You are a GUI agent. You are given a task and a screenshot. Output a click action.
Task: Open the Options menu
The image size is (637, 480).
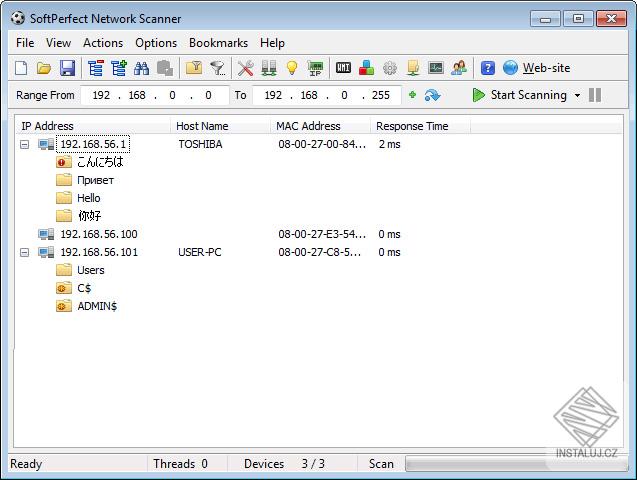(x=156, y=43)
